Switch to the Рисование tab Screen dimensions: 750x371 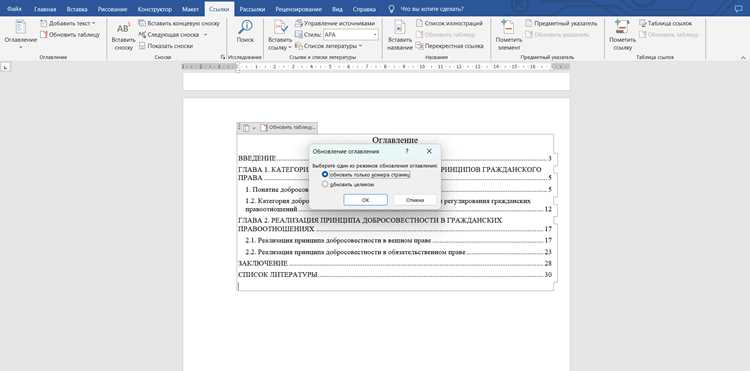112,9
